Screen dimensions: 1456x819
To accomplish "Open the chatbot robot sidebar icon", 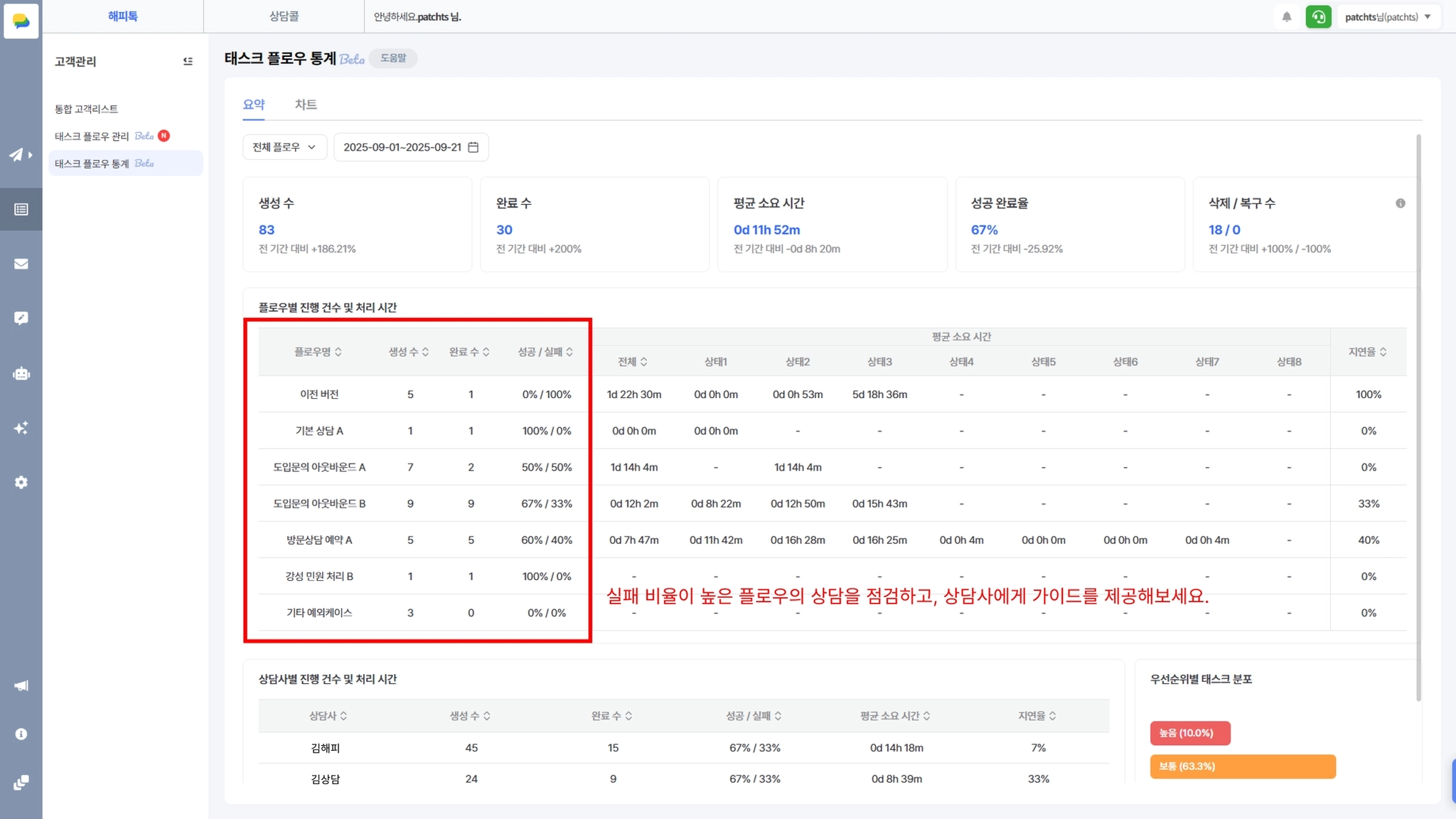I will pyautogui.click(x=21, y=373).
